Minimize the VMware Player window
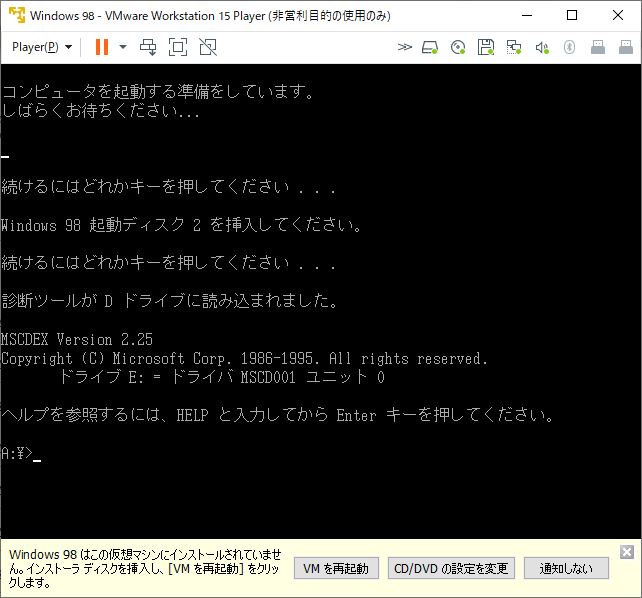The width and height of the screenshot is (642, 598). (527, 16)
